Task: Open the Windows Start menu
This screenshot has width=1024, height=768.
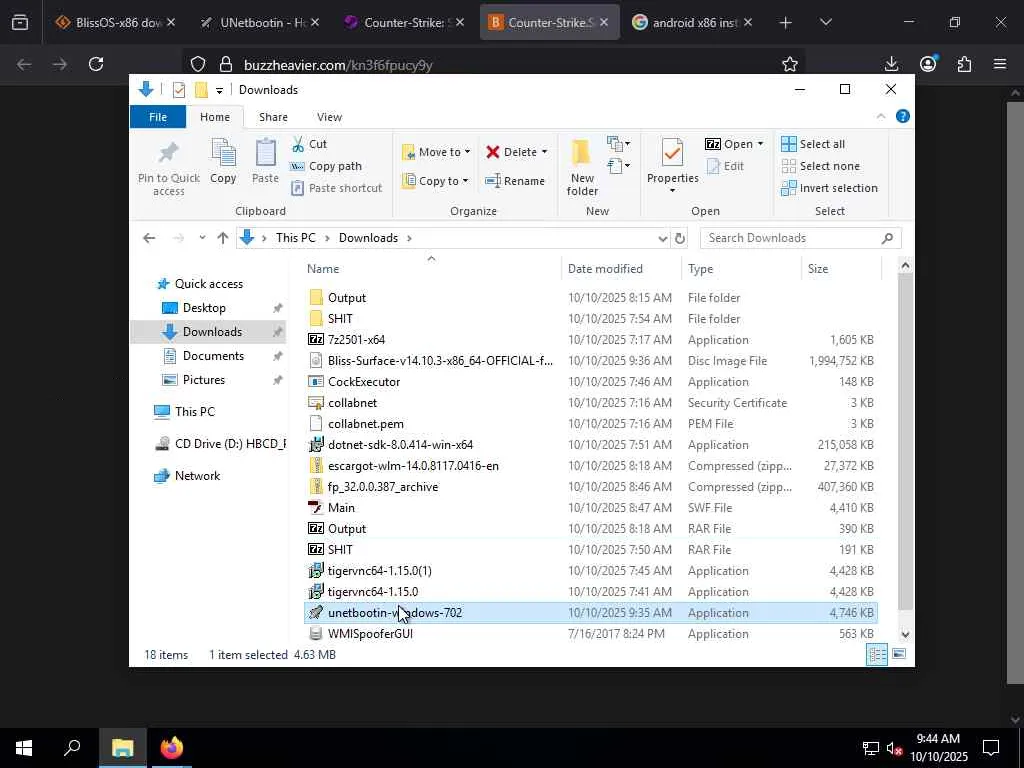Action: click(x=24, y=748)
